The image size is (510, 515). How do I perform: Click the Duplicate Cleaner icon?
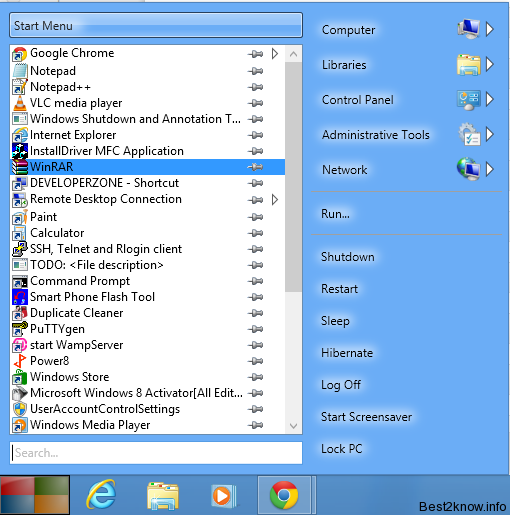[x=20, y=313]
